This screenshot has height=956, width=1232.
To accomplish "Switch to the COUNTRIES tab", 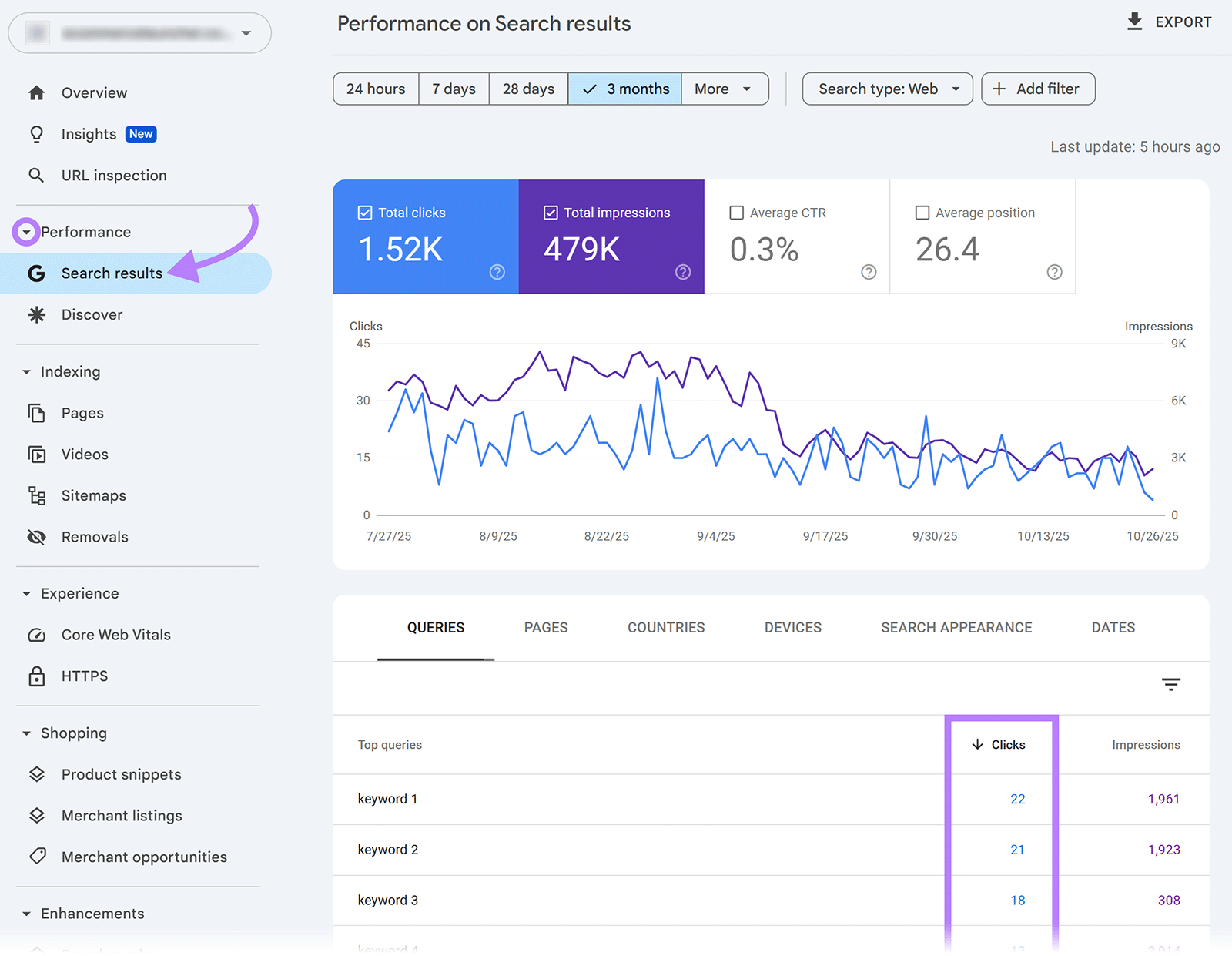I will pos(665,627).
